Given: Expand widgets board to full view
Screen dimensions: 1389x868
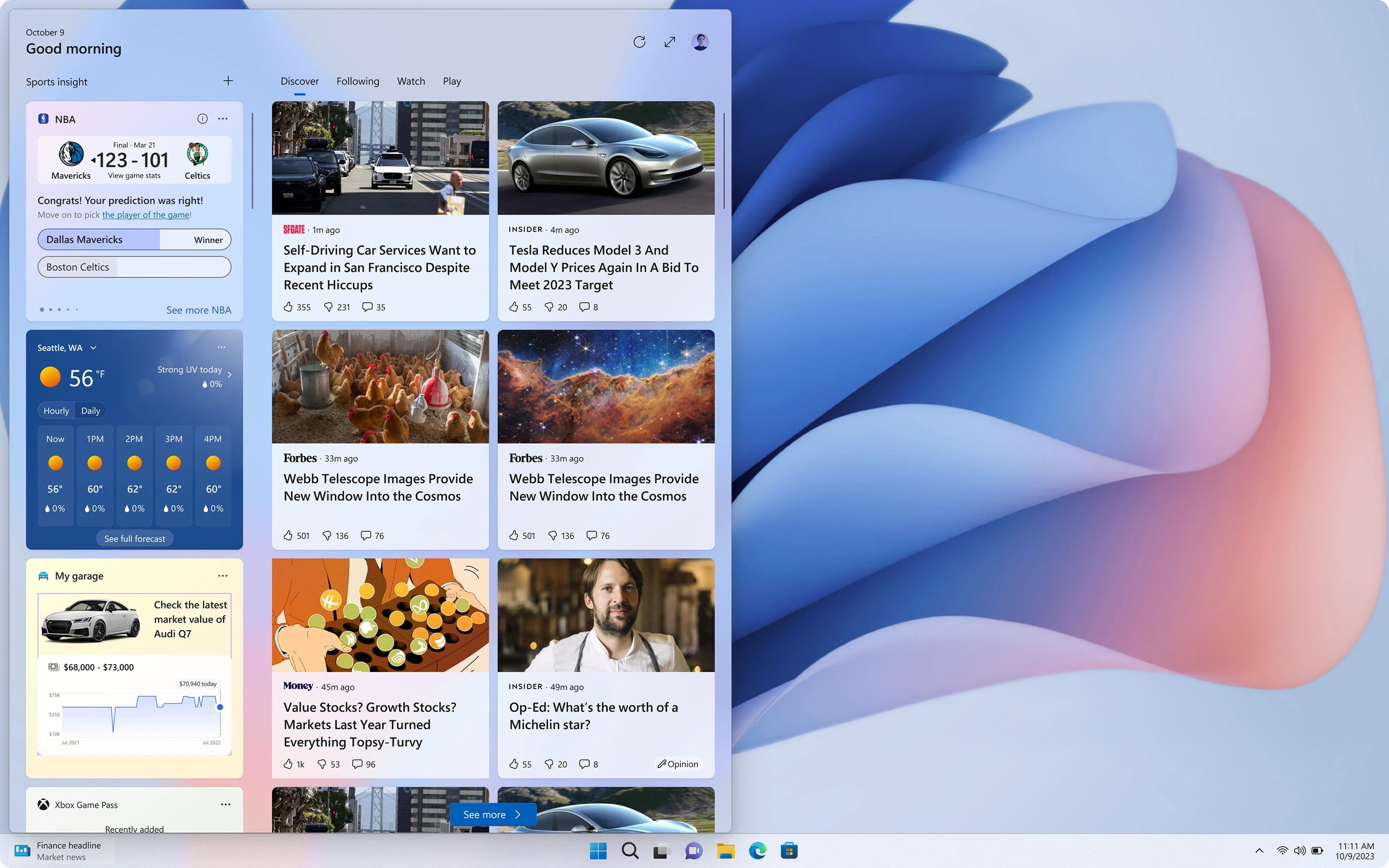Looking at the screenshot, I should 670,42.
